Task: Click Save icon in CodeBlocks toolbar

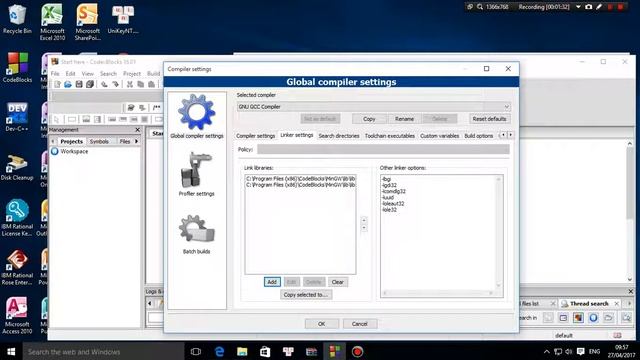Action: click(x=79, y=84)
